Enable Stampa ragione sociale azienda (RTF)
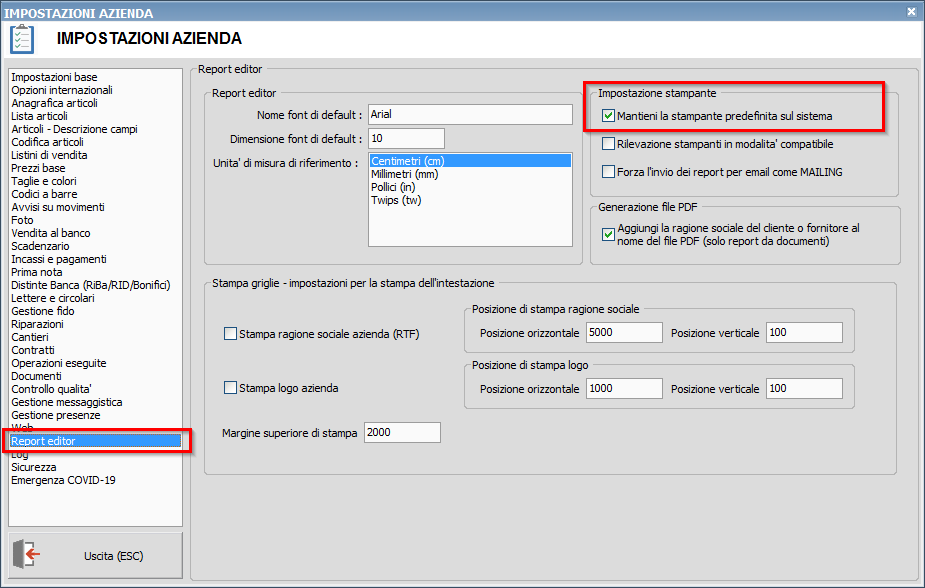Screen dimensions: 925x588 point(230,334)
